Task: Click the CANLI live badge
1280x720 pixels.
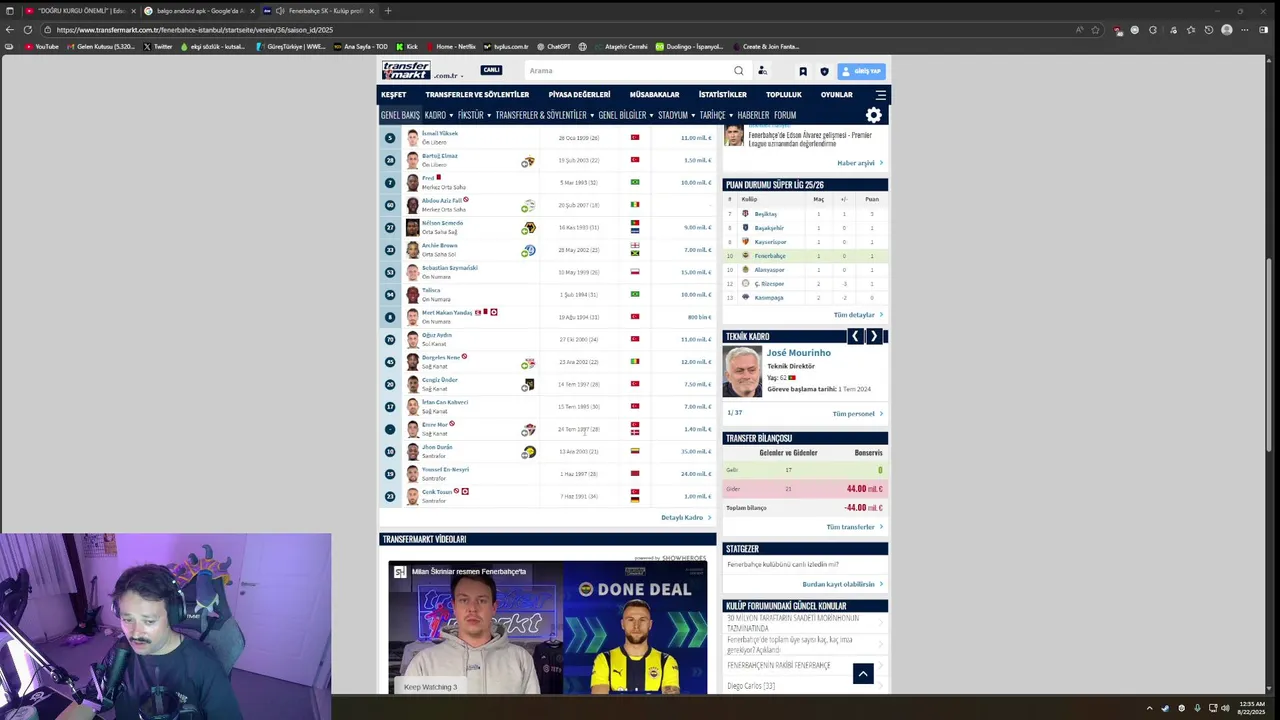Action: coord(491,70)
